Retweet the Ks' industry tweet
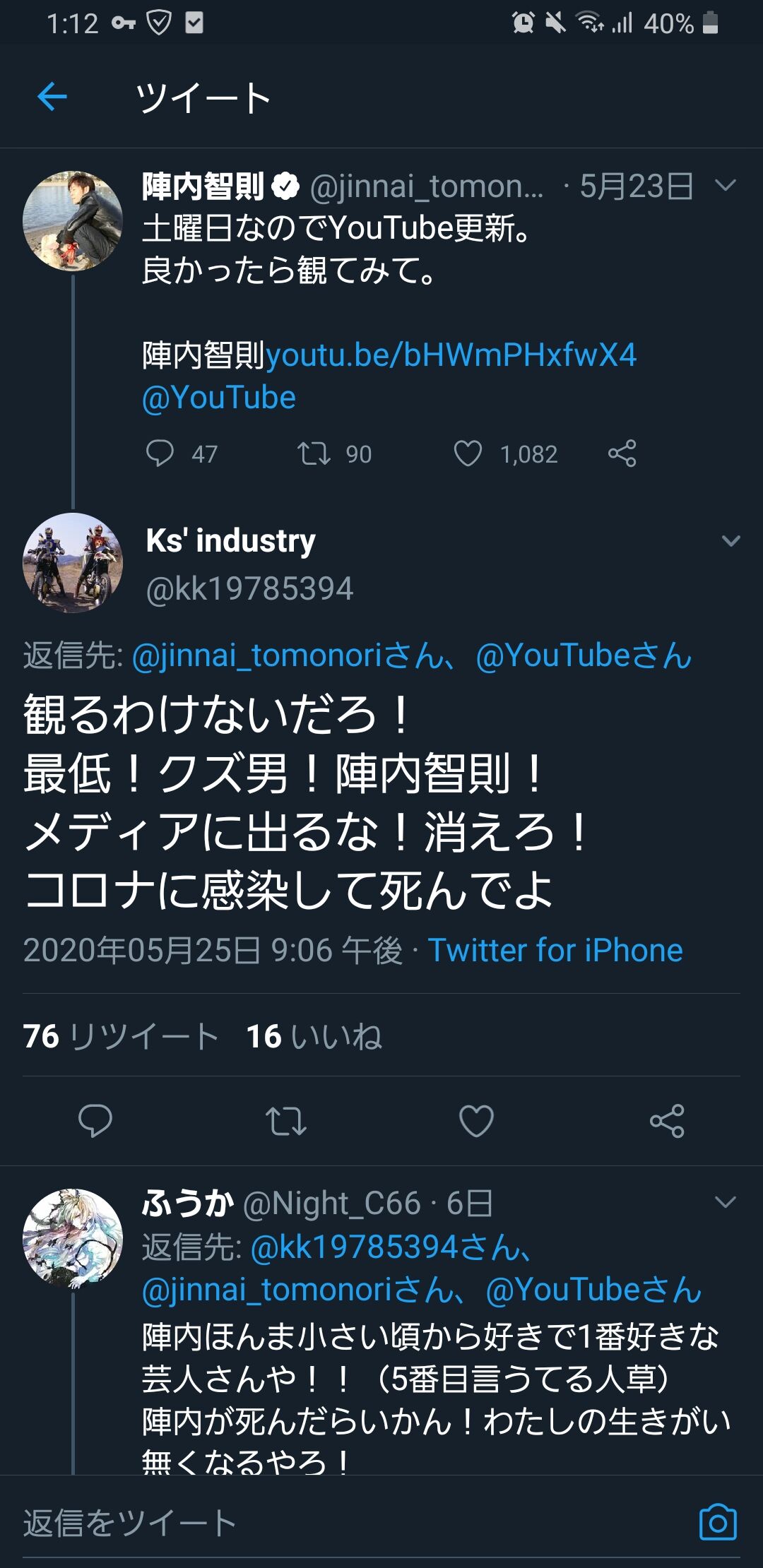This screenshot has height=1568, width=763. (285, 1120)
